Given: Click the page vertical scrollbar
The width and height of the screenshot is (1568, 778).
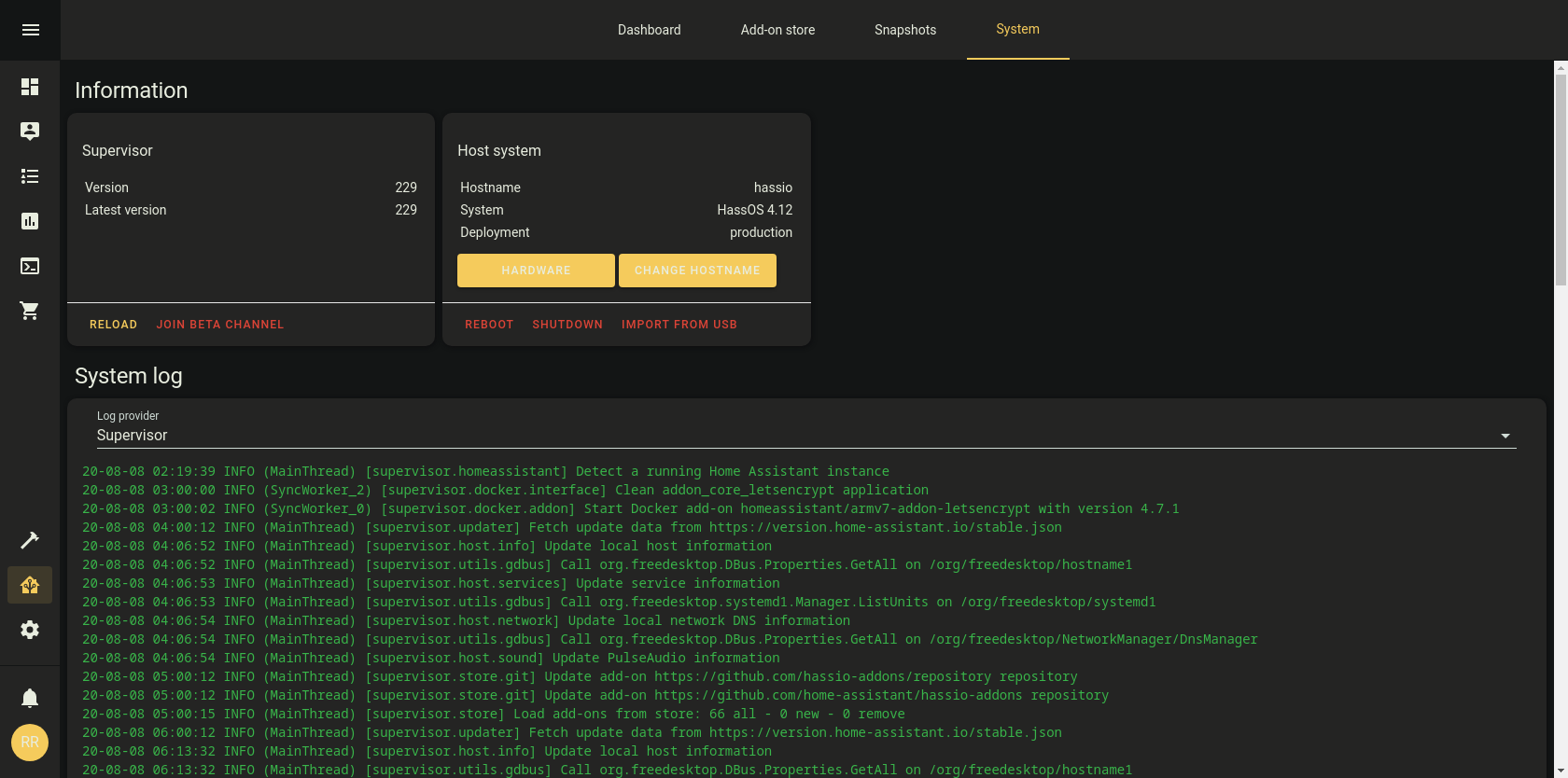Looking at the screenshot, I should (x=1561, y=180).
